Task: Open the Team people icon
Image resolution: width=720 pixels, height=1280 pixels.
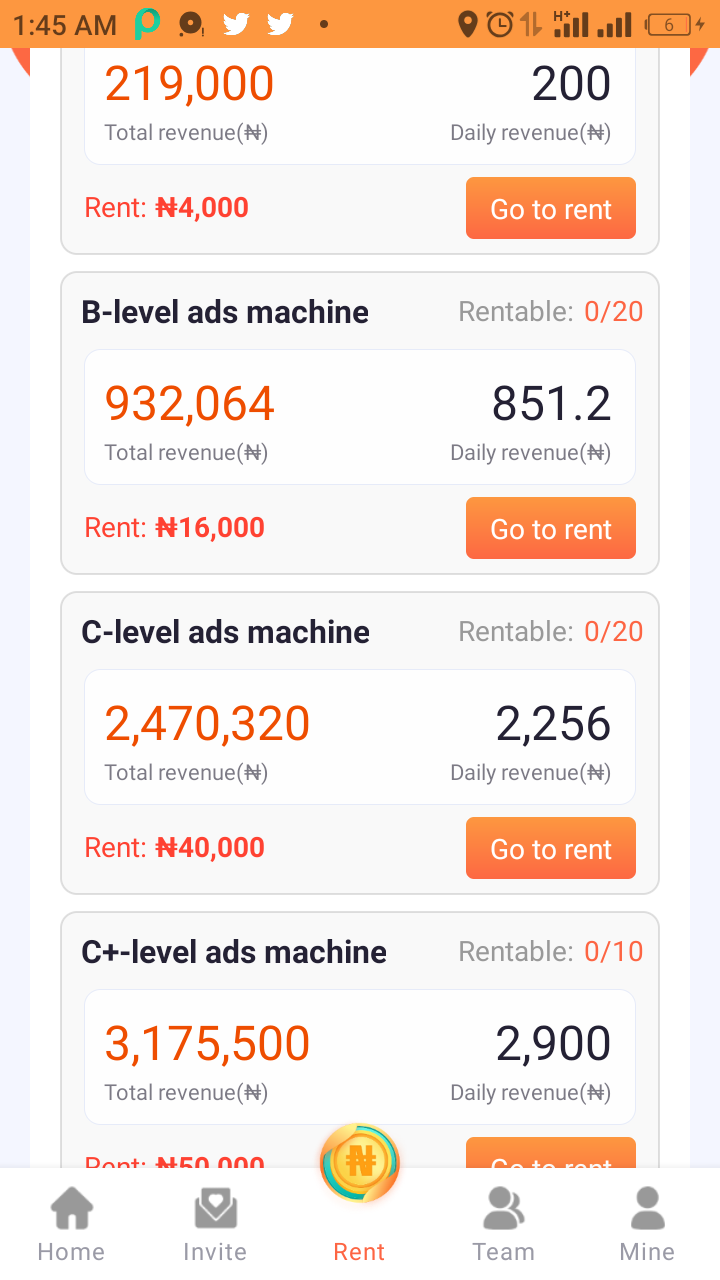Action: [504, 1208]
